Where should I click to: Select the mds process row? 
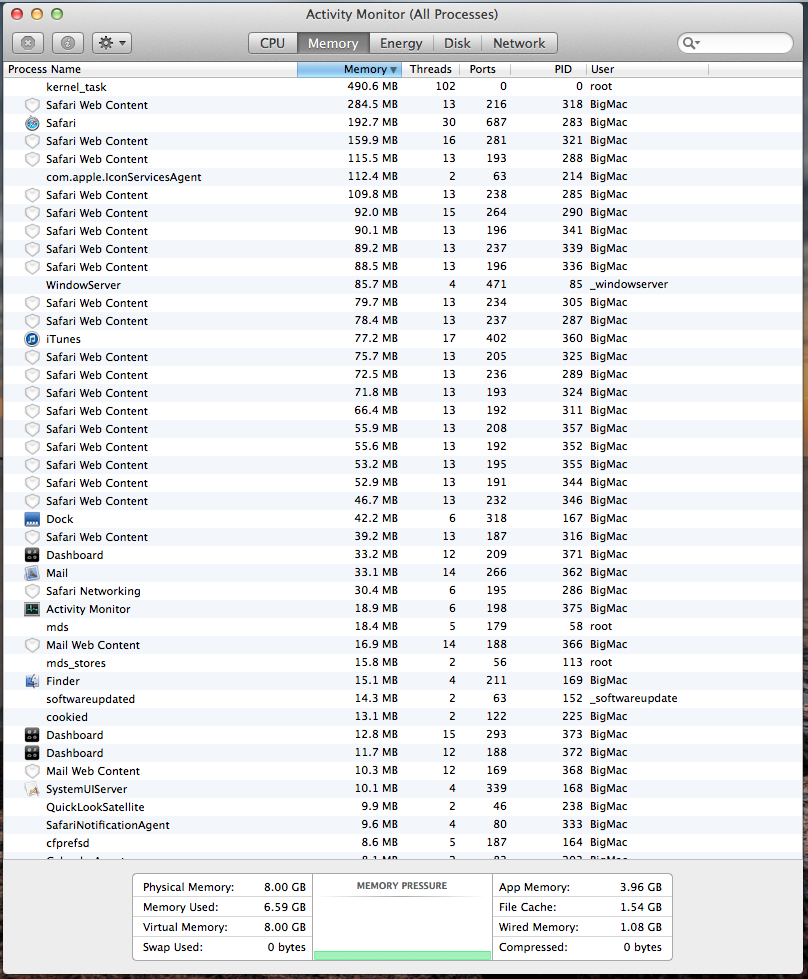(x=403, y=627)
